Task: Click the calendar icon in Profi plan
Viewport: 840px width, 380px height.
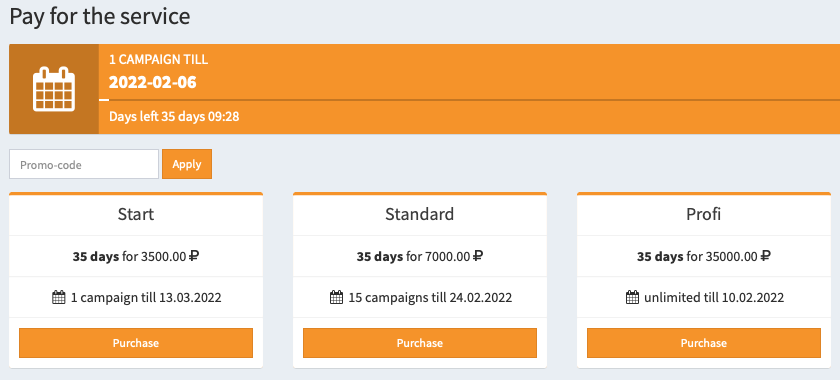Action: click(632, 297)
